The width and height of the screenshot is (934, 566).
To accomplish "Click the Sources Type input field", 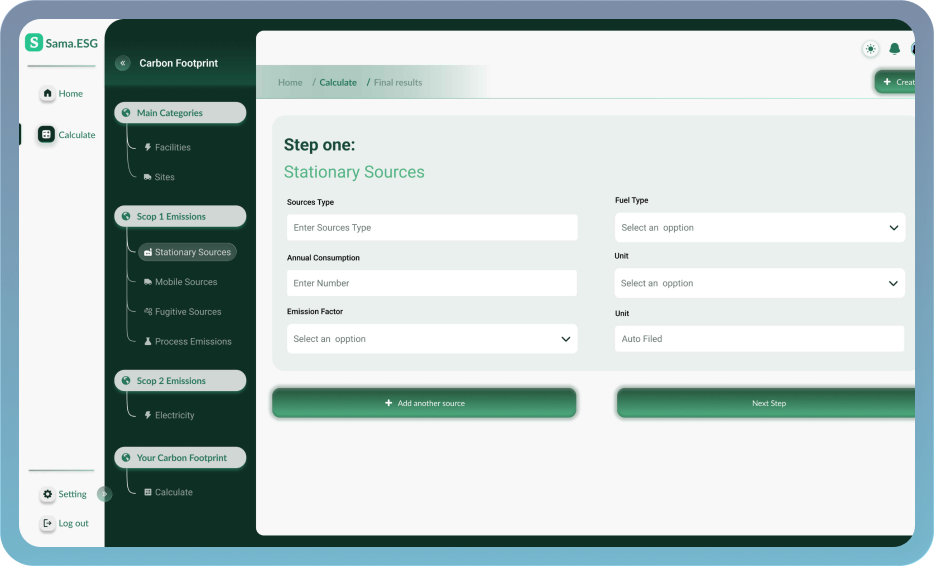I will 431,228.
